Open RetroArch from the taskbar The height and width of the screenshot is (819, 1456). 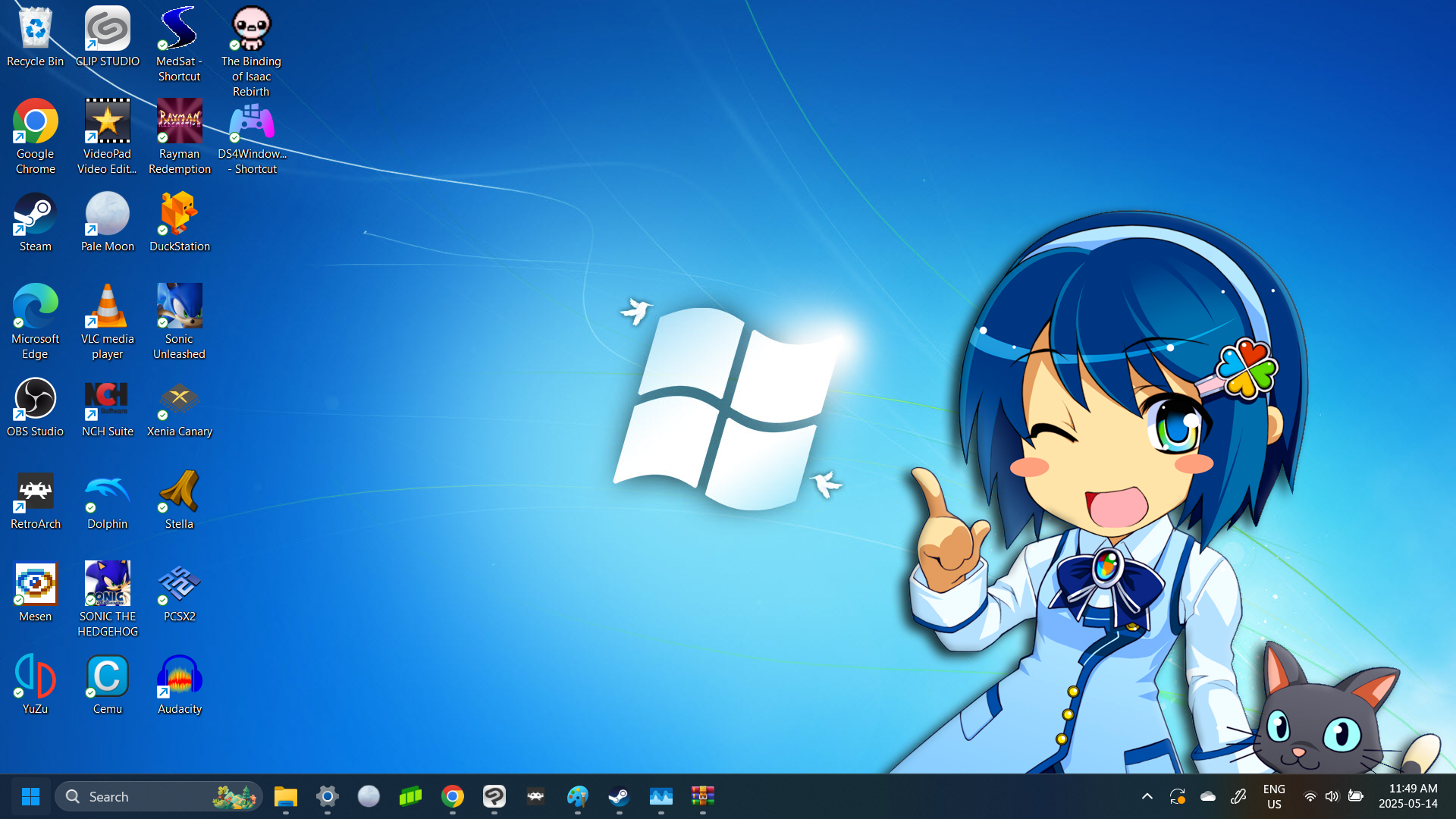pos(536,796)
